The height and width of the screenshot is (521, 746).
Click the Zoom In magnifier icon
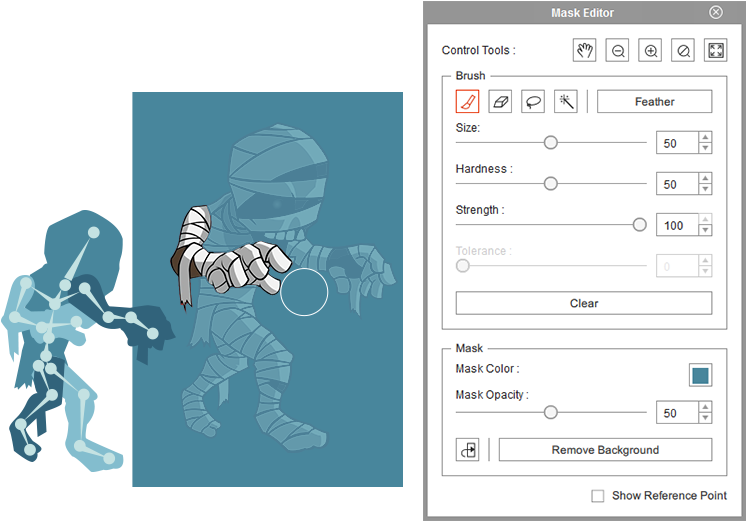[651, 51]
